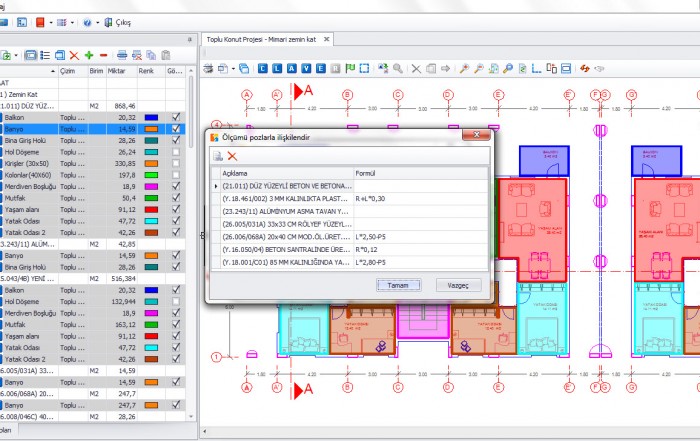Image resolution: width=700 pixels, height=441 pixels.
Task: Select the BETON SANTRALİNDE row in the dialog
Action: pyautogui.click(x=284, y=249)
